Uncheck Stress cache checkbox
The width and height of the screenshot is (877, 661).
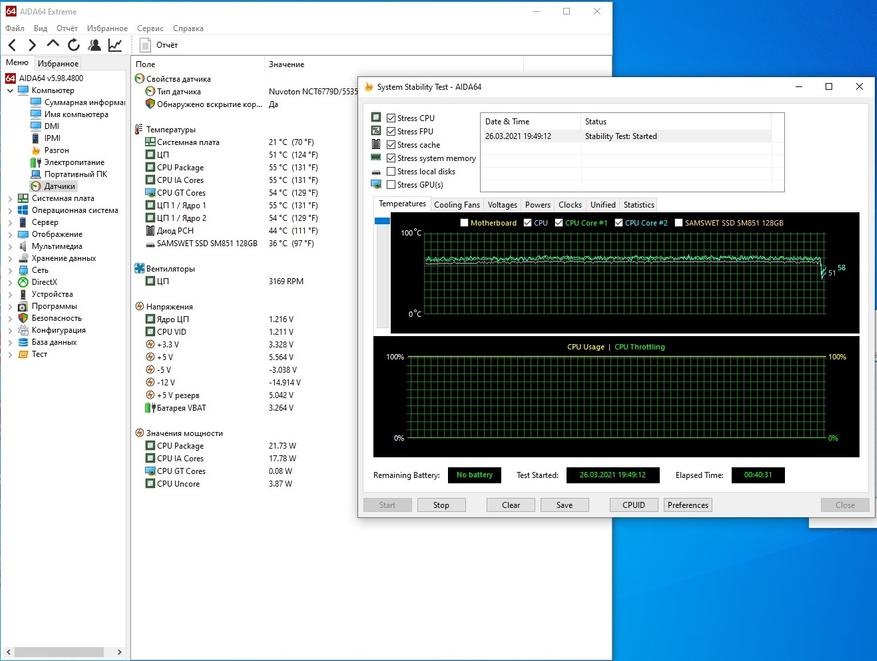(x=391, y=145)
